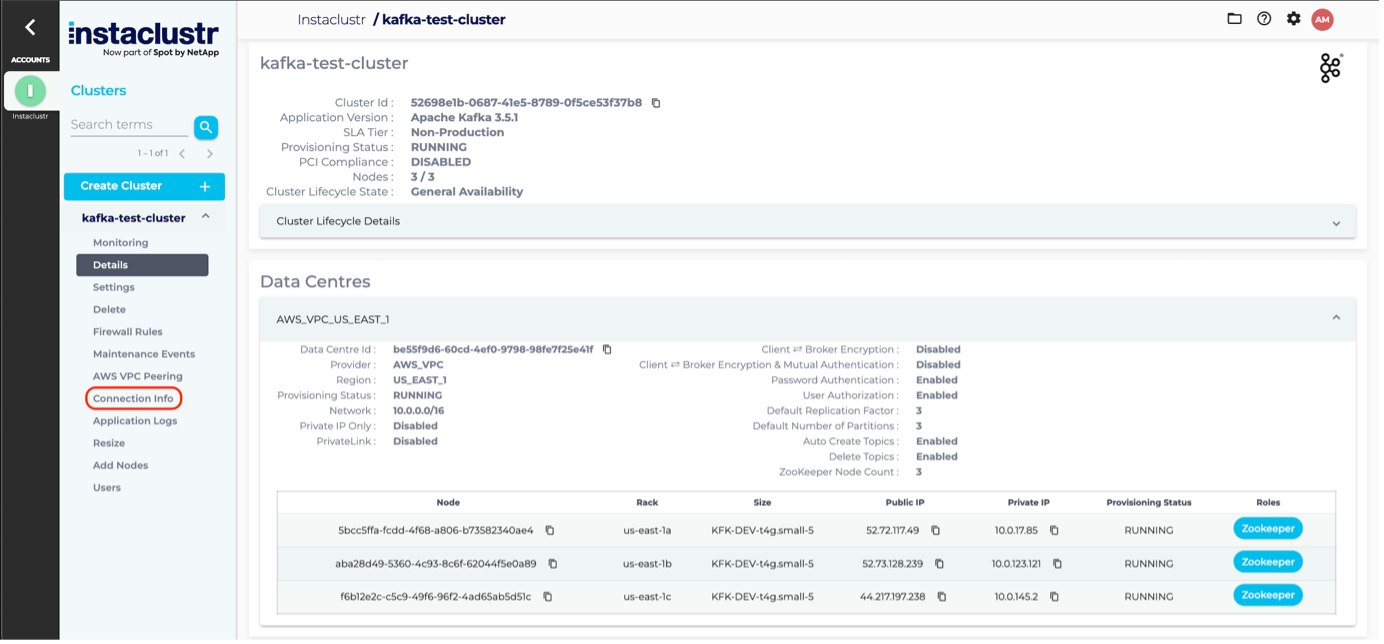
Task: Click the Provisioning Status column header
Action: pos(1148,503)
